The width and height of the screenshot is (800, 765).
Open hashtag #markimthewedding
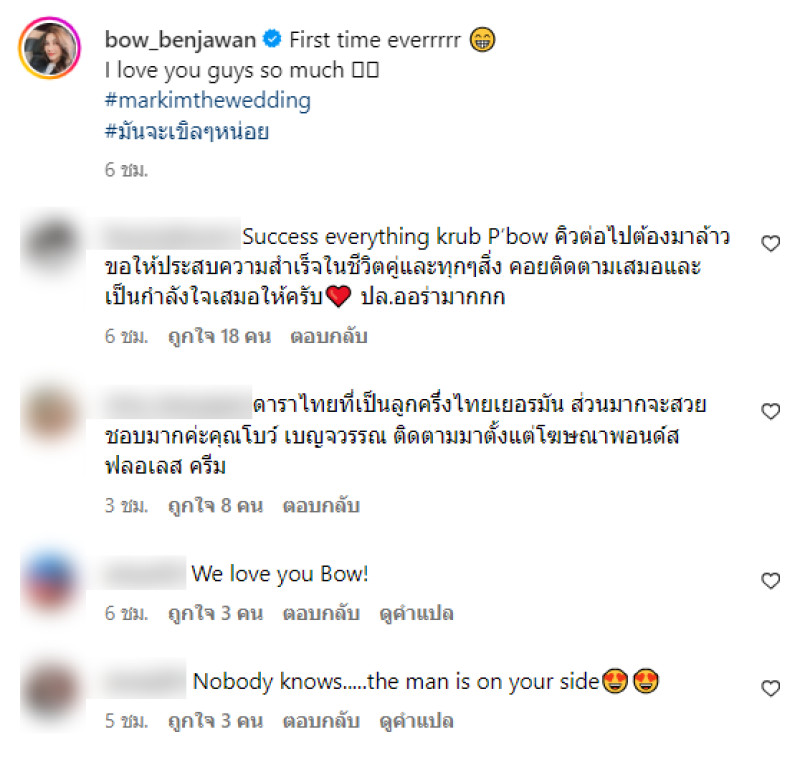[208, 101]
